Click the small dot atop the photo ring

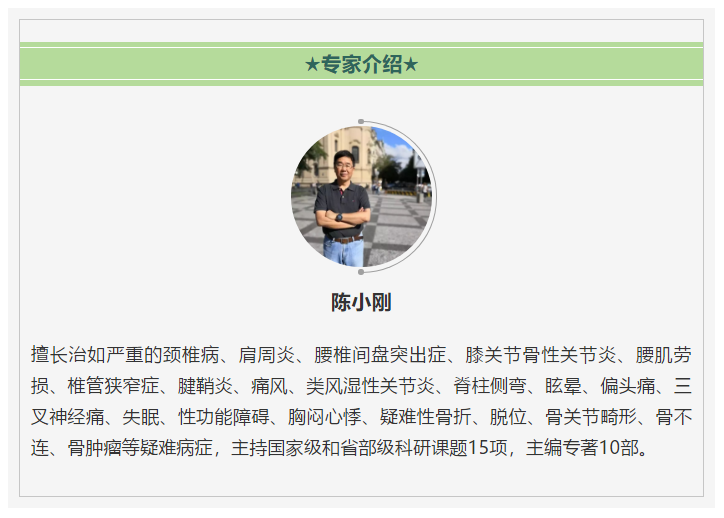(361, 122)
